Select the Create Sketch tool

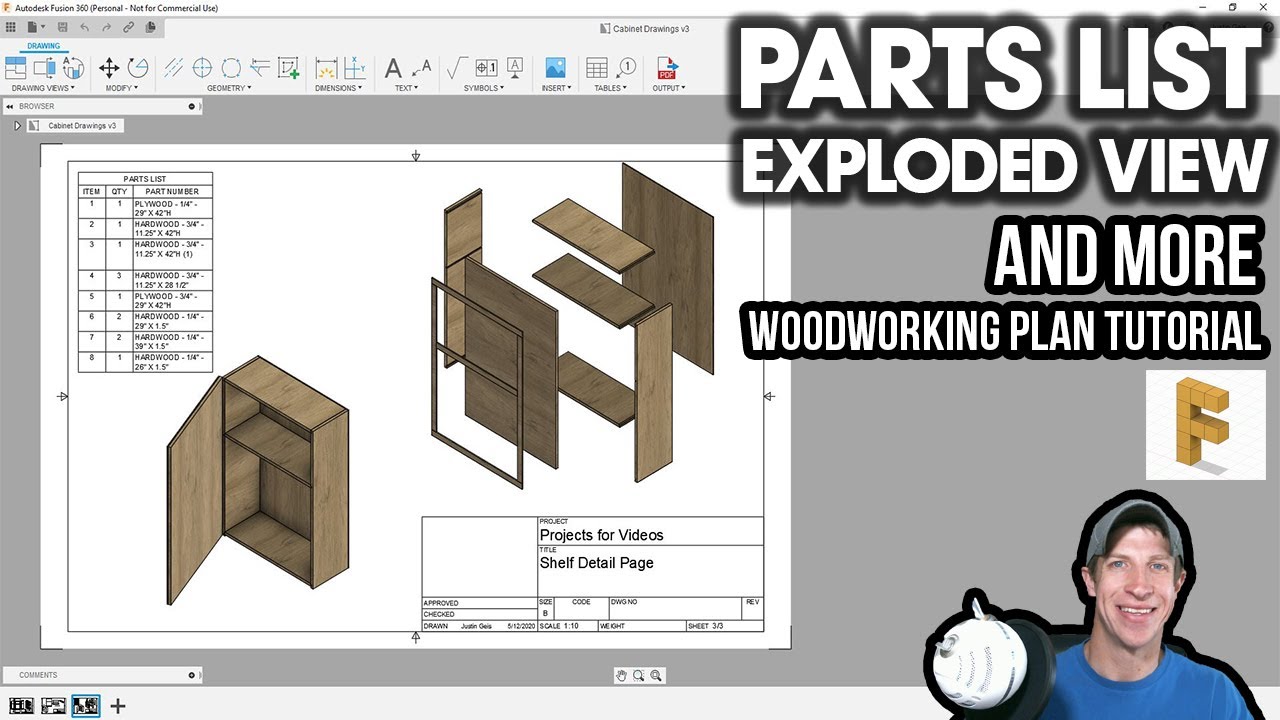289,68
